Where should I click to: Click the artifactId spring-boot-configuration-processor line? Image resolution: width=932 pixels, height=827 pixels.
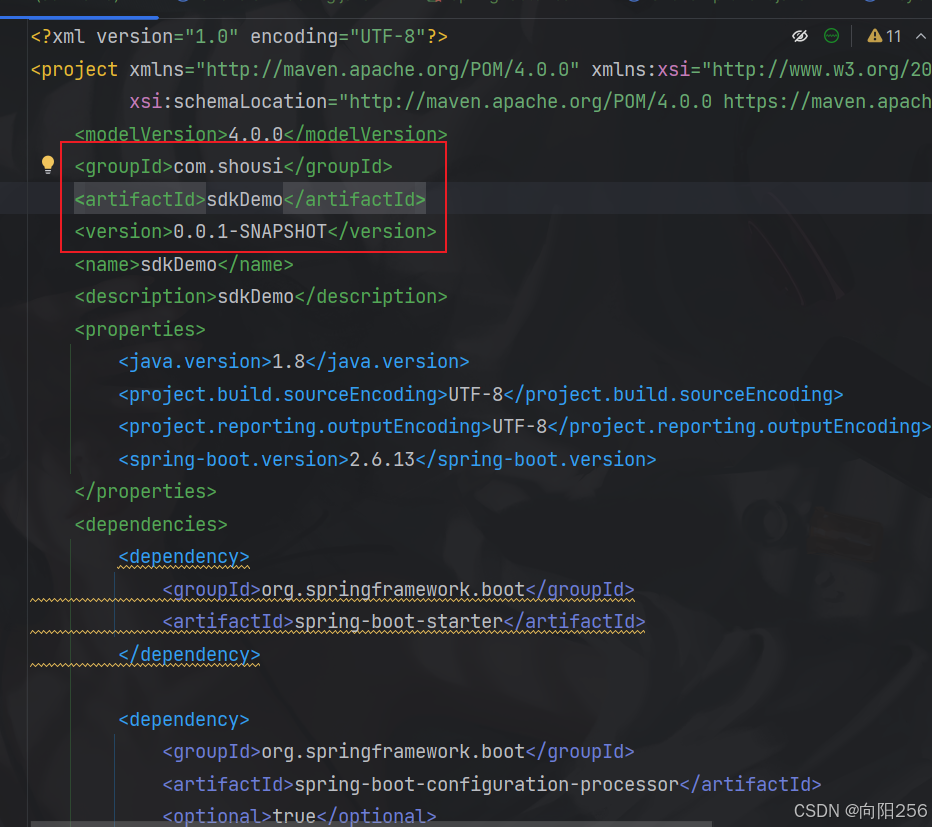click(492, 784)
